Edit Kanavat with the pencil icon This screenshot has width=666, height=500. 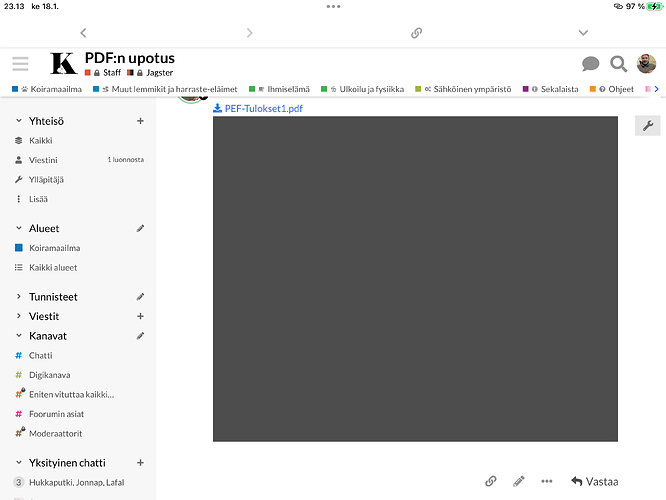coord(140,336)
